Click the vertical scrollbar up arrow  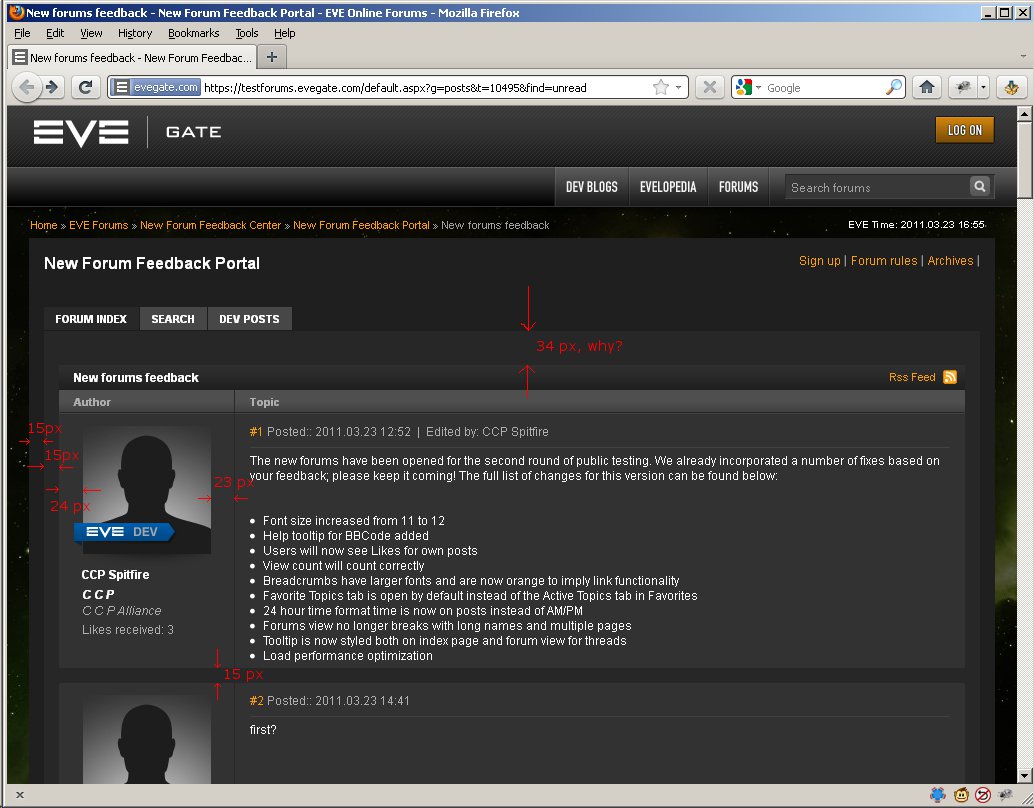1024,113
